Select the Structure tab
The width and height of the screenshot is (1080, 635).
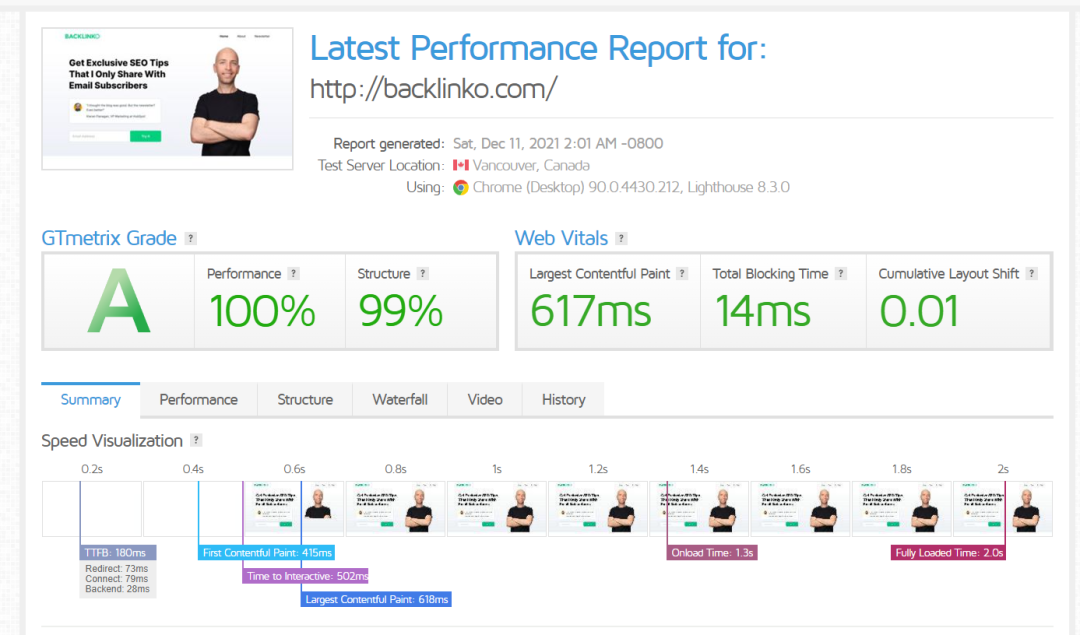pyautogui.click(x=305, y=400)
